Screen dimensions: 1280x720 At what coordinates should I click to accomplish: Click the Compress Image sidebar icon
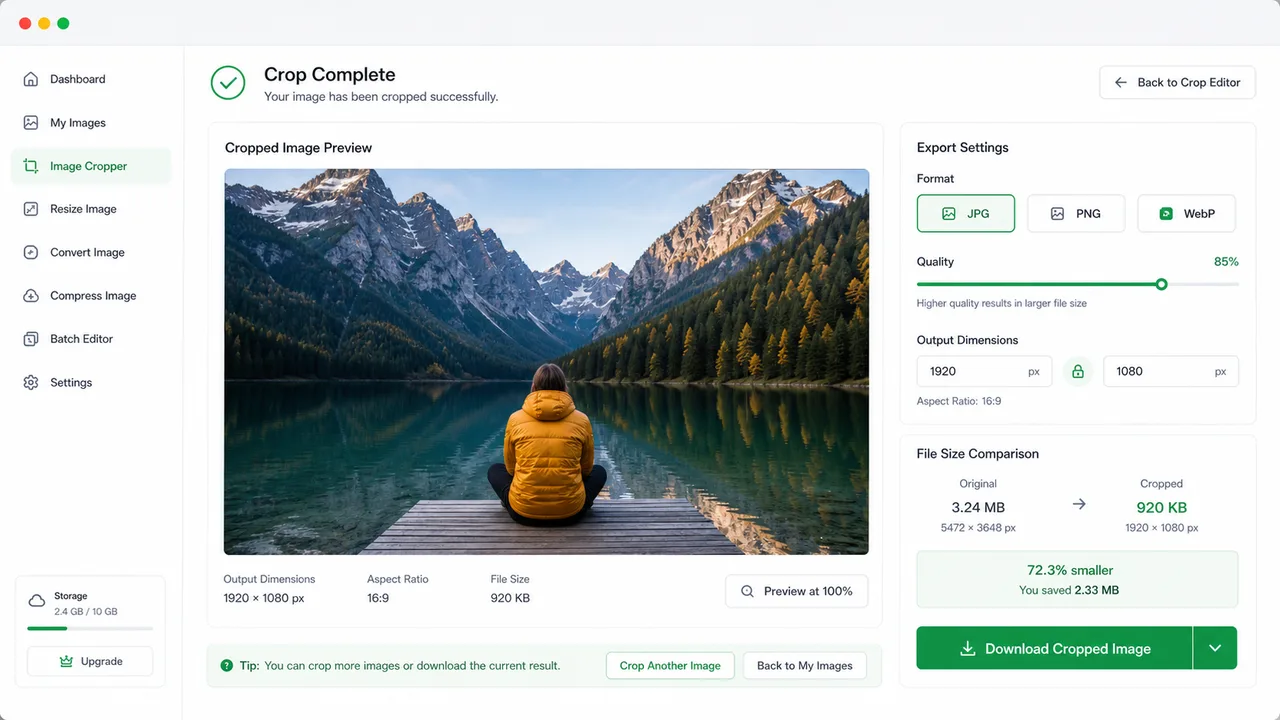point(31,296)
